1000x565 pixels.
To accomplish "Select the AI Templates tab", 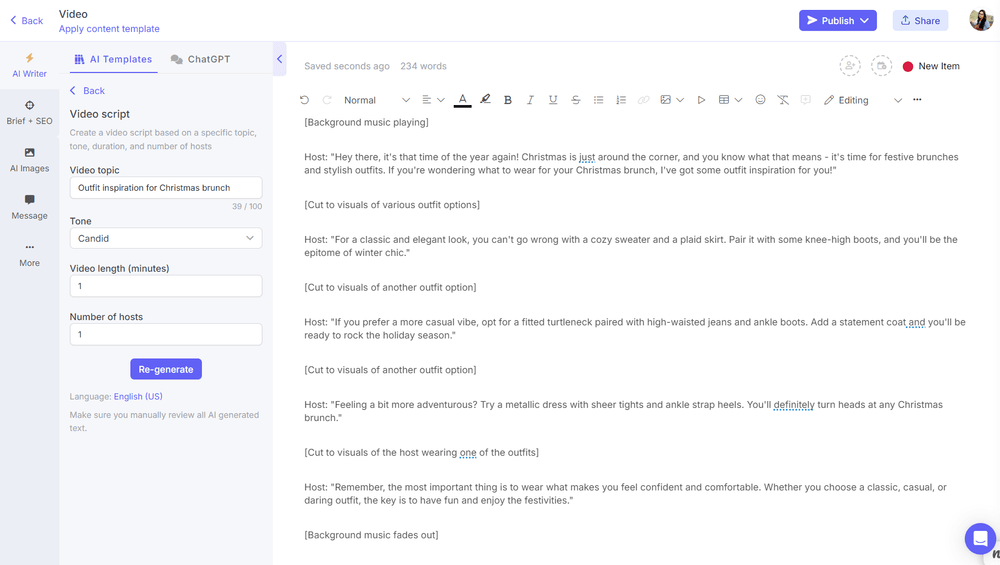I will coord(113,59).
